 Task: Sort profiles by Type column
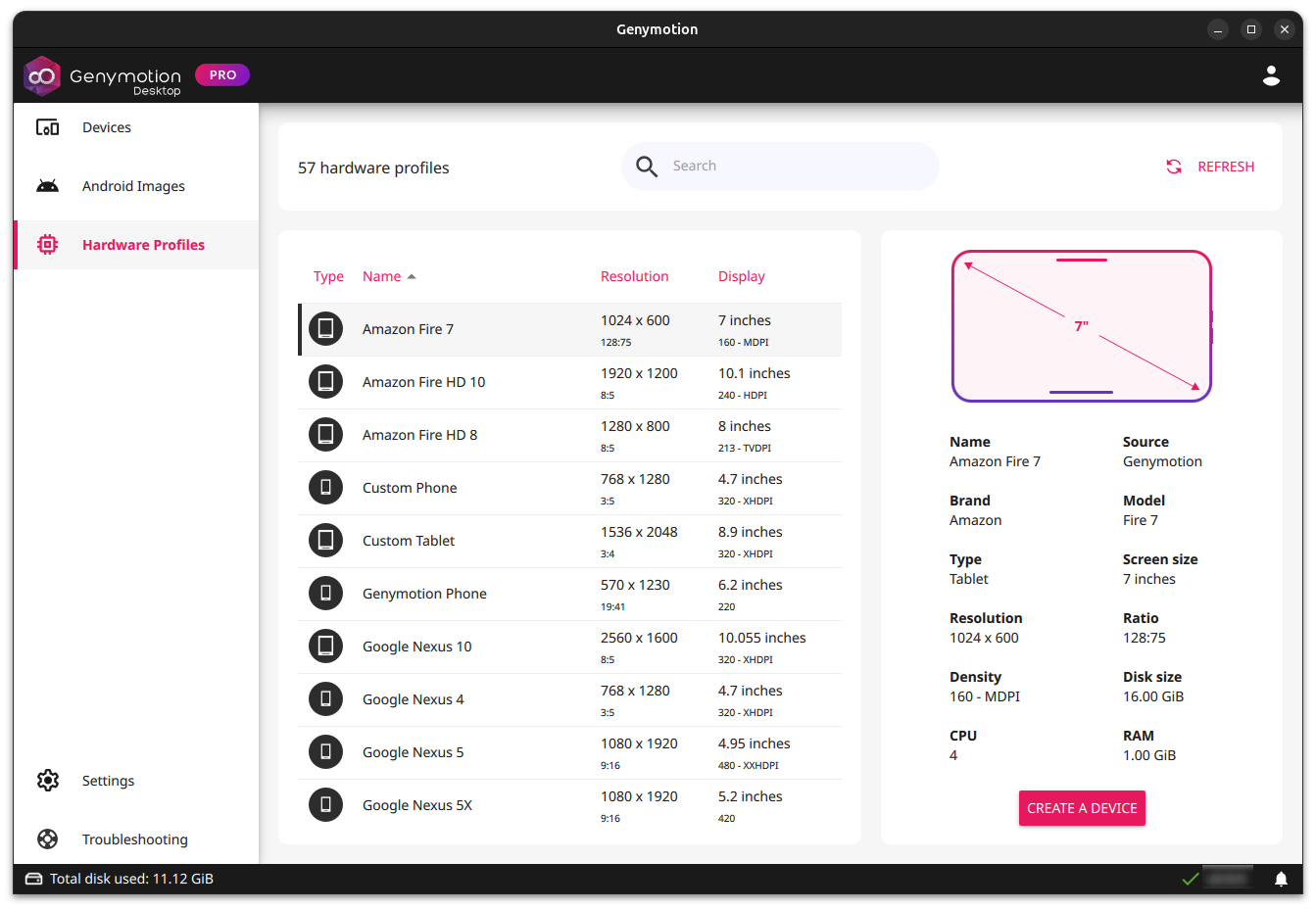click(x=328, y=276)
